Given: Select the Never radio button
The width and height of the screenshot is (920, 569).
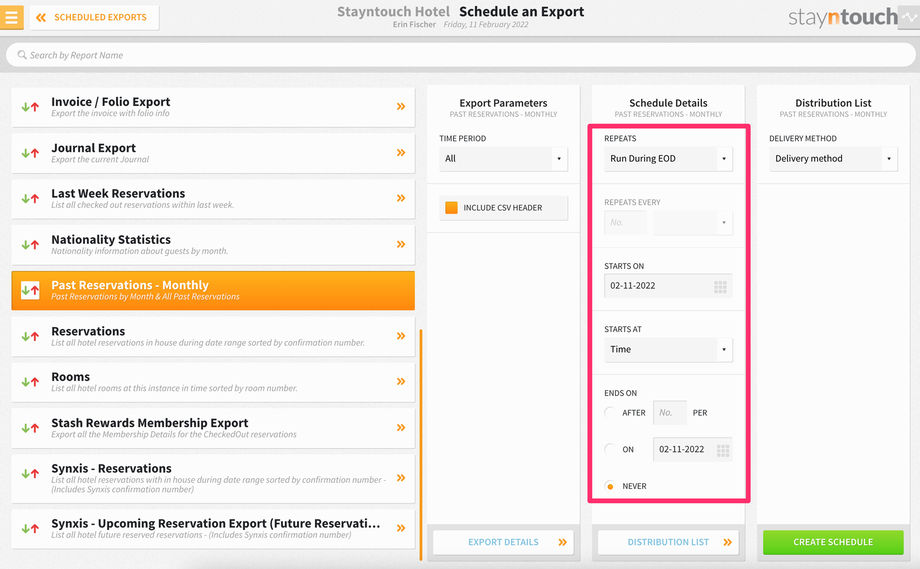Looking at the screenshot, I should click(610, 486).
